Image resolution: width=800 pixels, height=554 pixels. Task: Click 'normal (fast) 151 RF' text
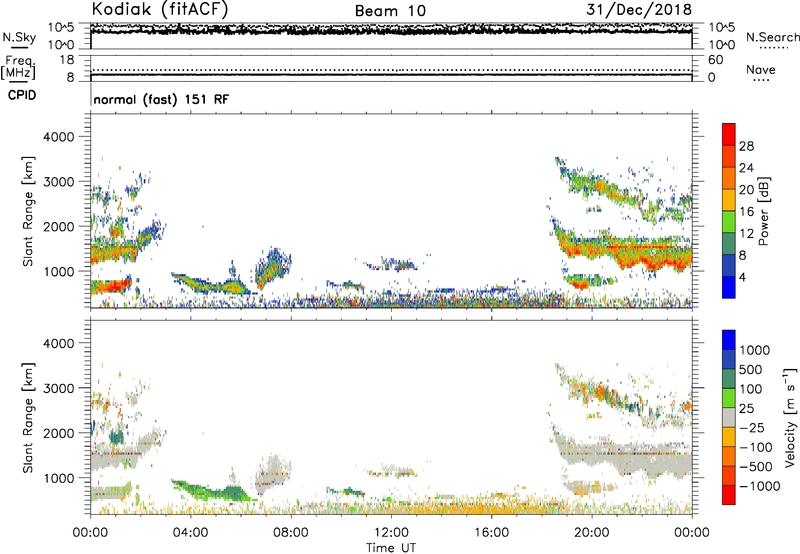[161, 99]
